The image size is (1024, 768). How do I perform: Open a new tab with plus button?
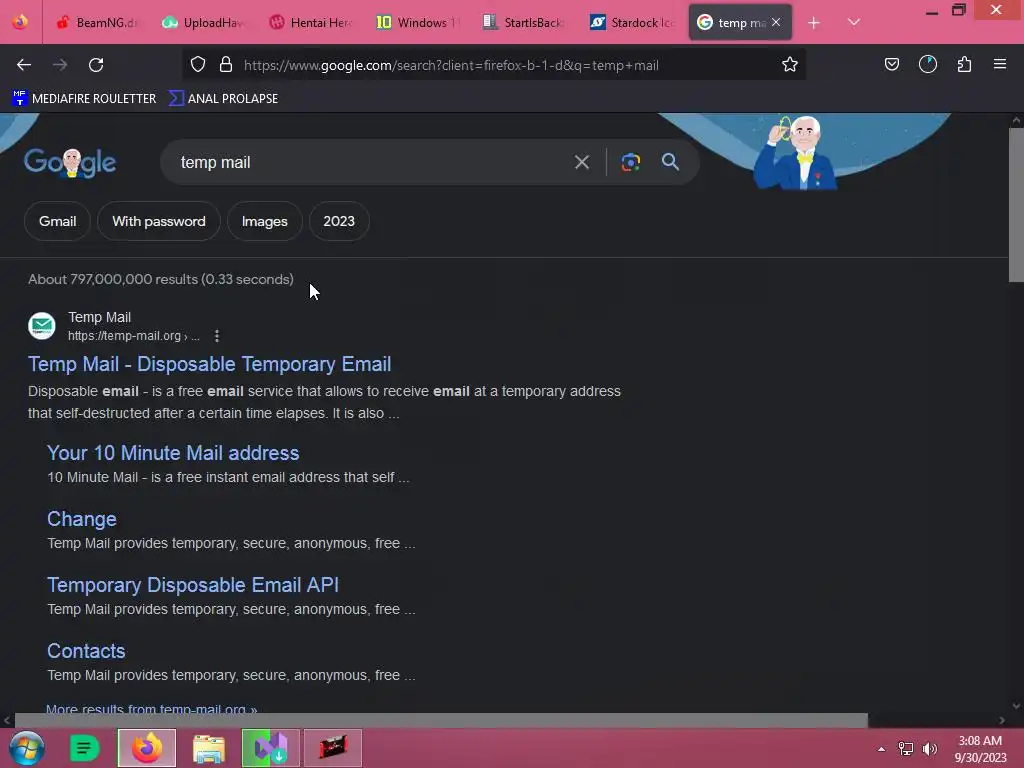[814, 23]
